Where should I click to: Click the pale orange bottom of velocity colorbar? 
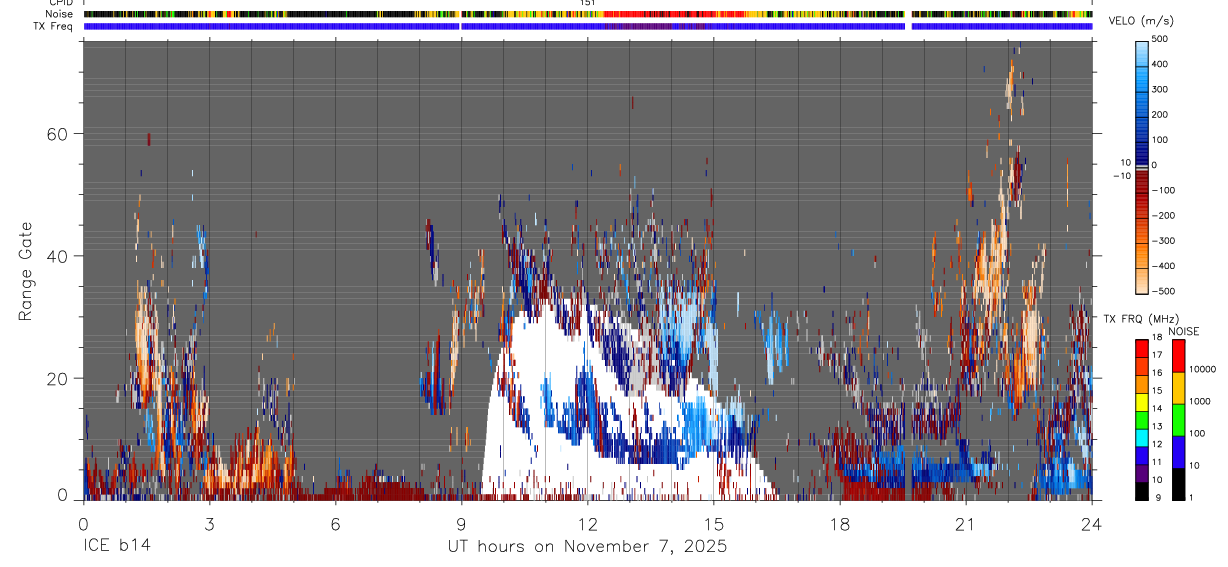[x=1141, y=280]
